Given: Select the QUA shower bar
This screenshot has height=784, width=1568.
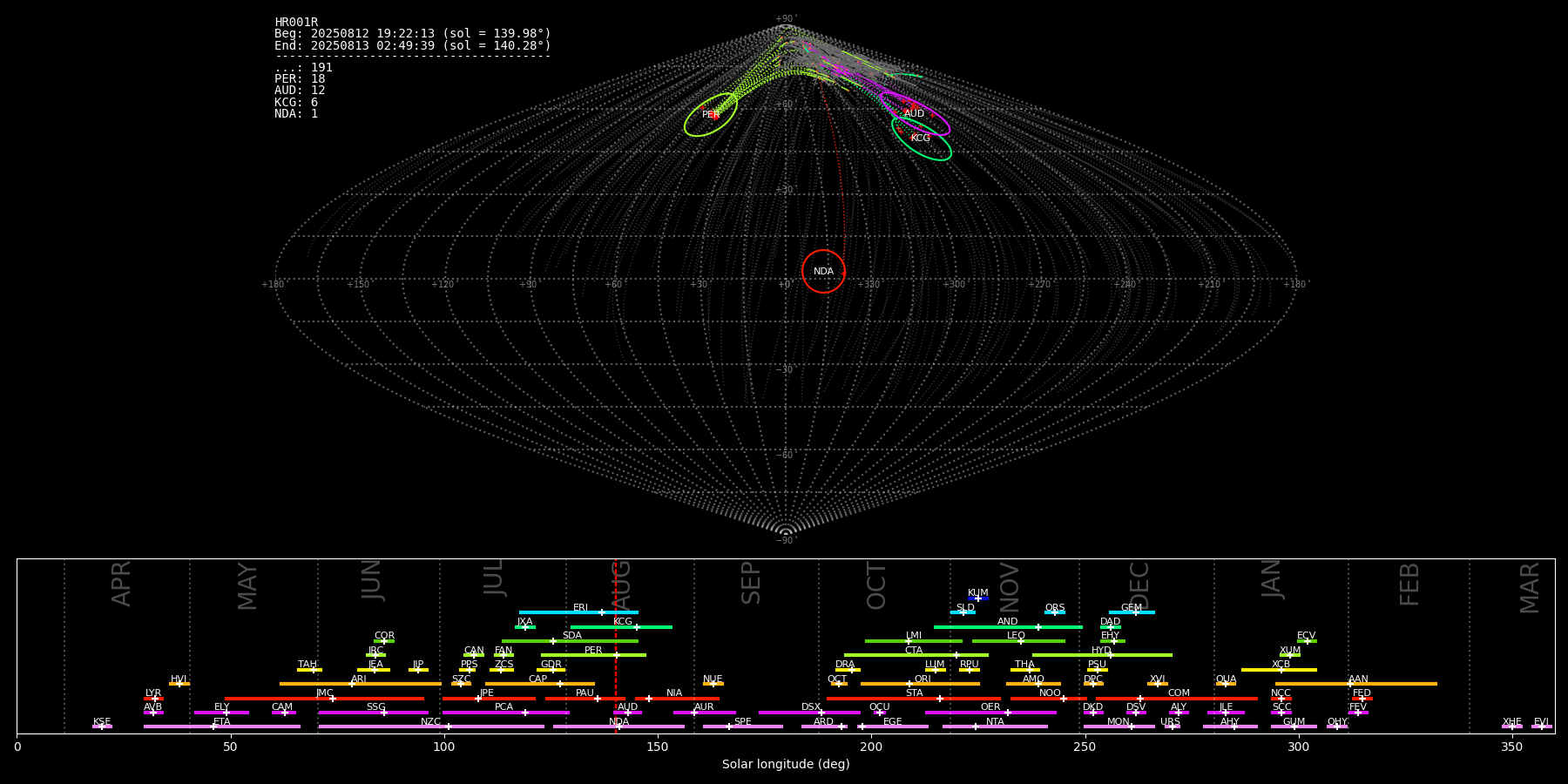Looking at the screenshot, I should 1226,684.
